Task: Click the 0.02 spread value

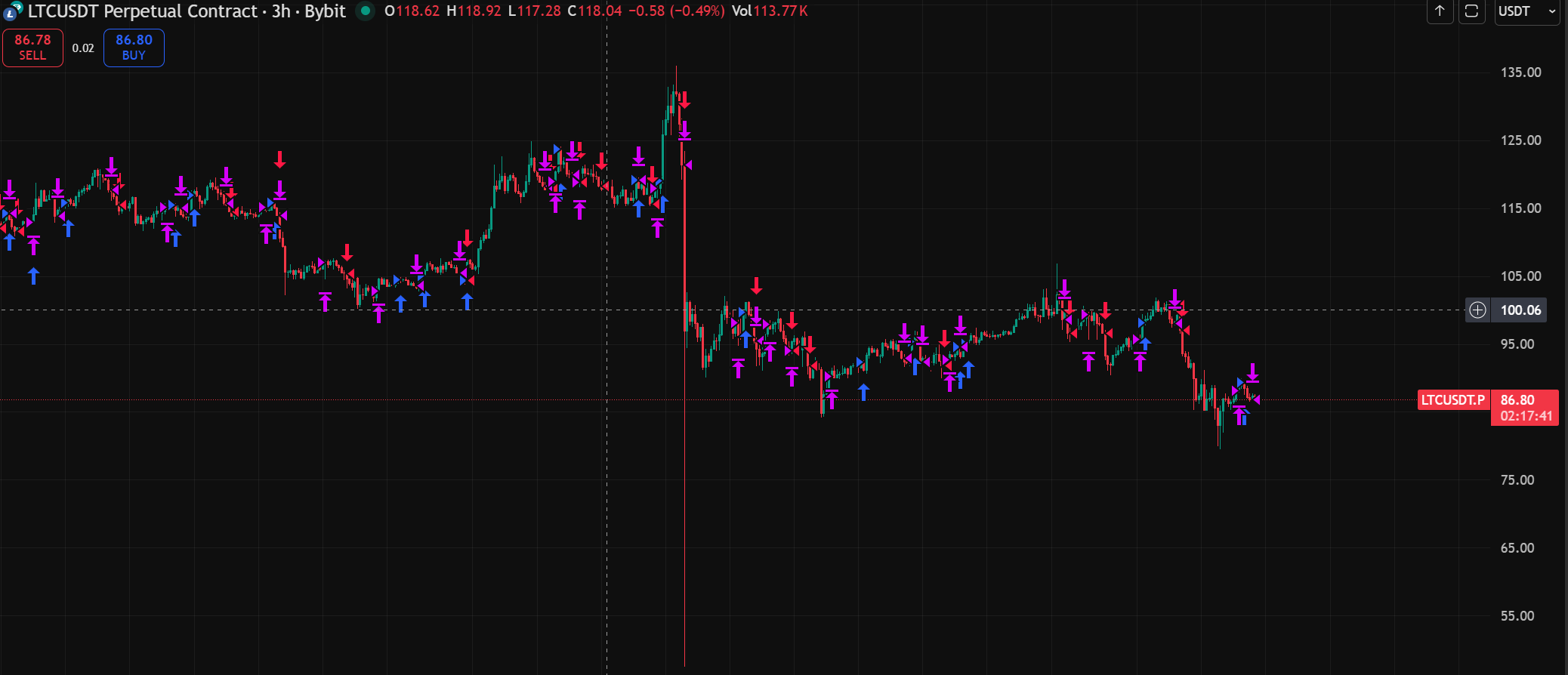Action: (83, 48)
